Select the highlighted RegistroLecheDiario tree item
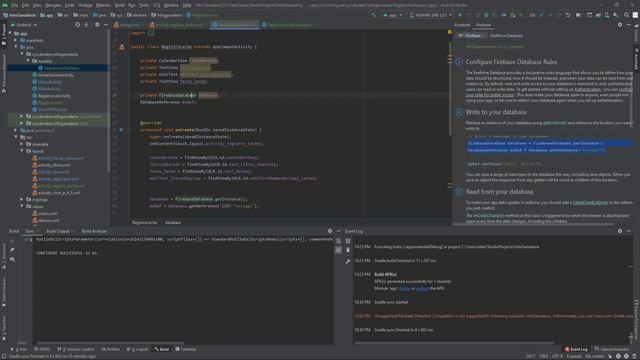This screenshot has height=360, width=640. [58, 68]
